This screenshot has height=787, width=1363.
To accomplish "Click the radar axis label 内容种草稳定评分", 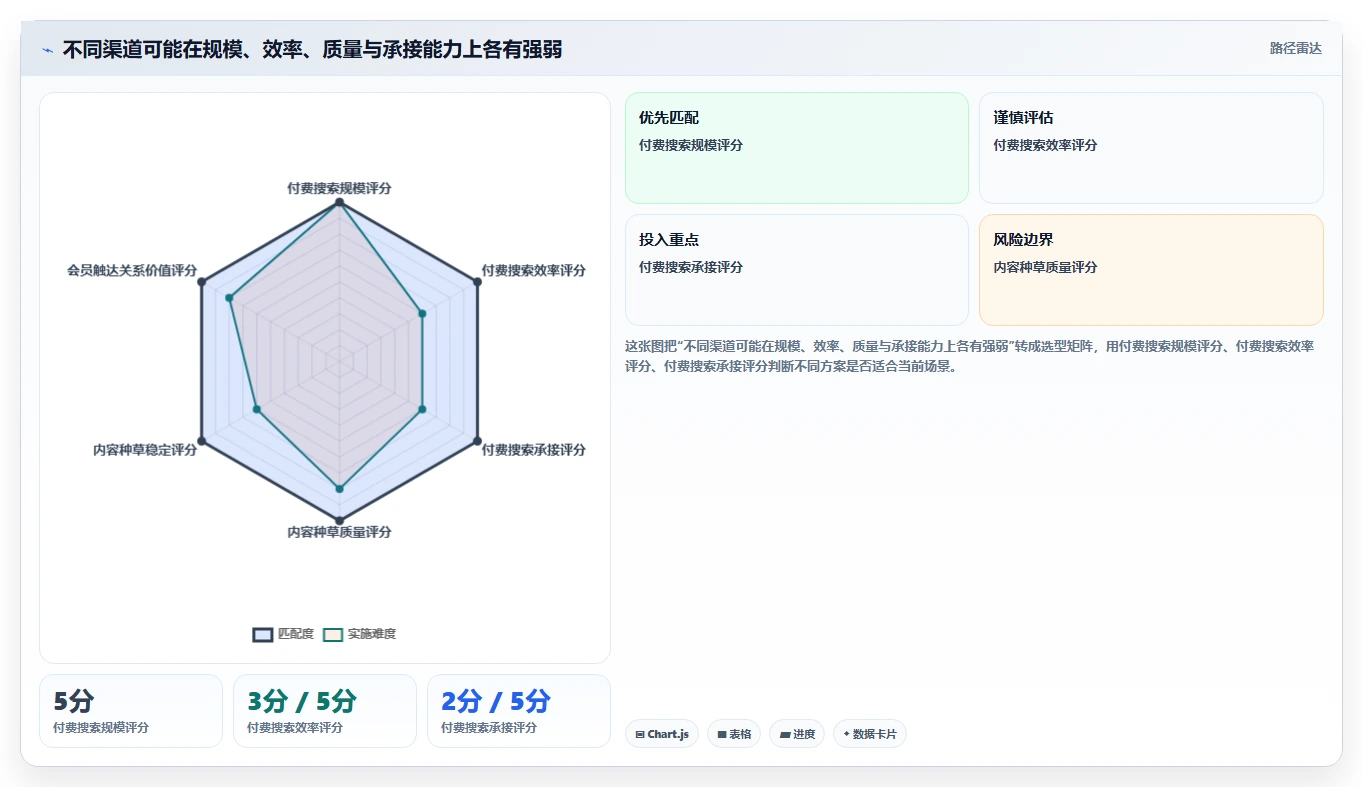I will 145,450.
